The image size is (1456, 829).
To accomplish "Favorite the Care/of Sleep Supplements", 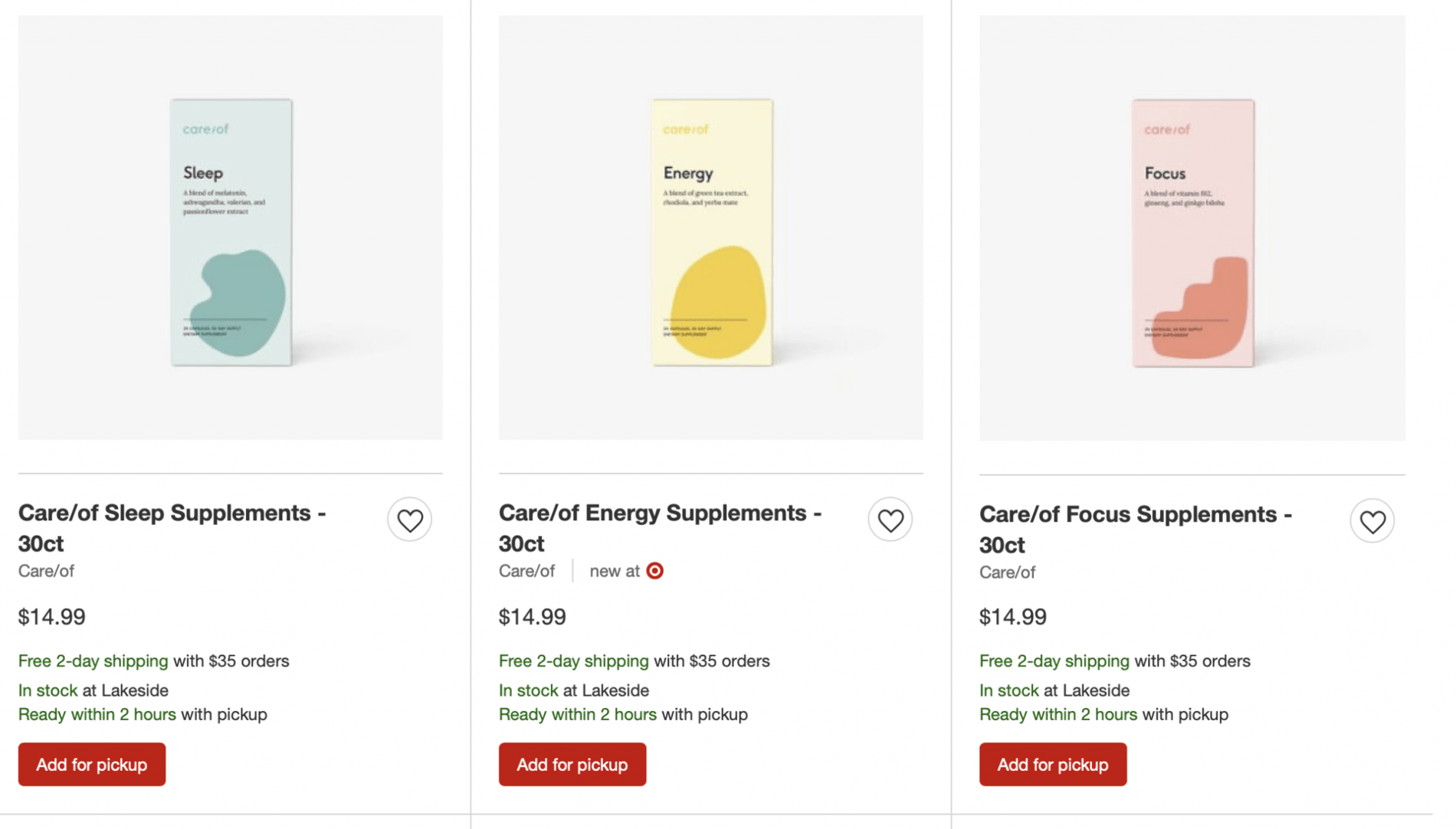I will click(x=410, y=519).
